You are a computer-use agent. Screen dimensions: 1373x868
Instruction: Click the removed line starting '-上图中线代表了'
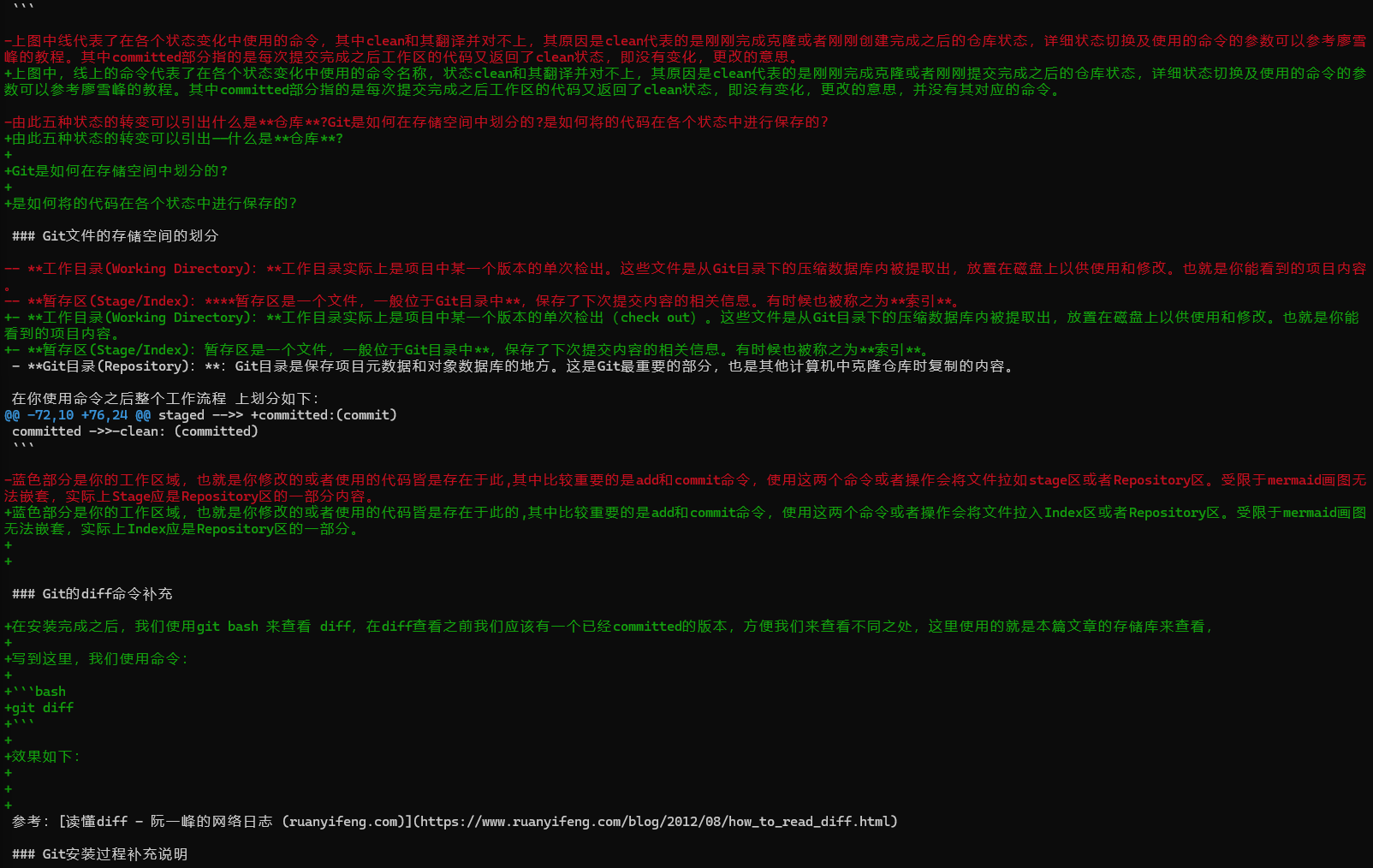[686, 48]
